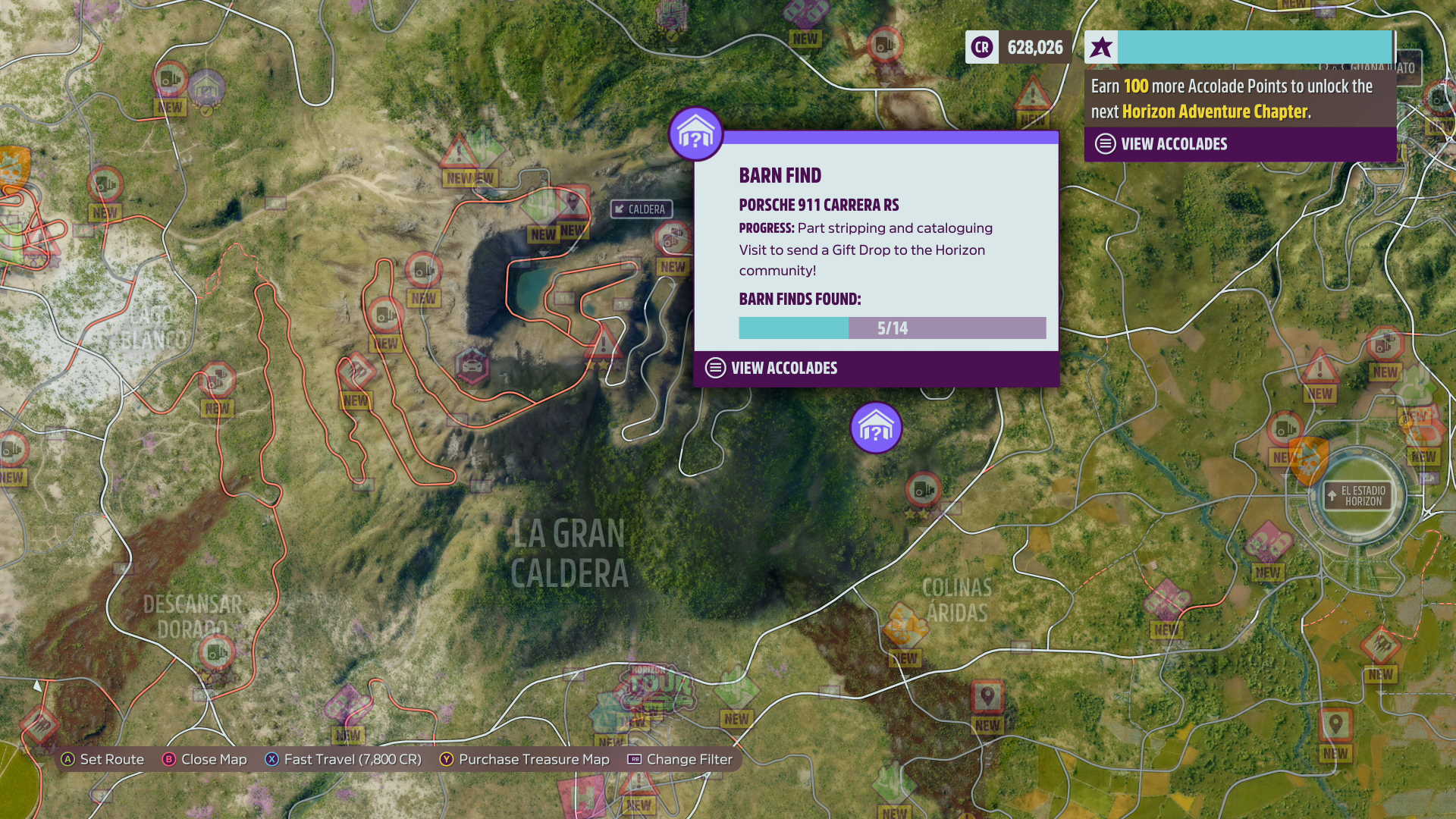Image resolution: width=1456 pixels, height=819 pixels.
Task: Click the location pin marker south of Colinas Áridas
Action: pyautogui.click(x=987, y=696)
